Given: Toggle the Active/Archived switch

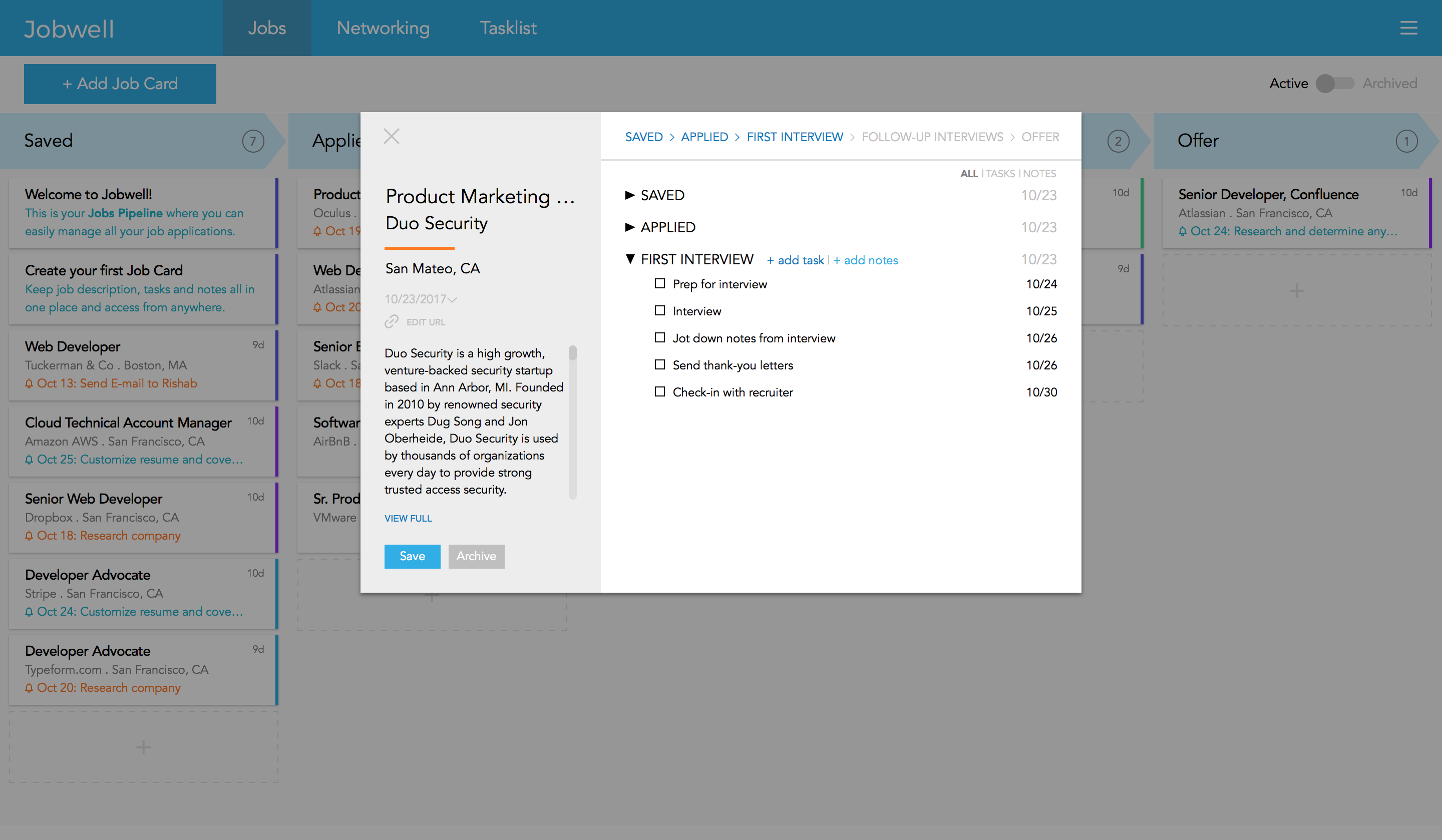Looking at the screenshot, I should [1334, 84].
